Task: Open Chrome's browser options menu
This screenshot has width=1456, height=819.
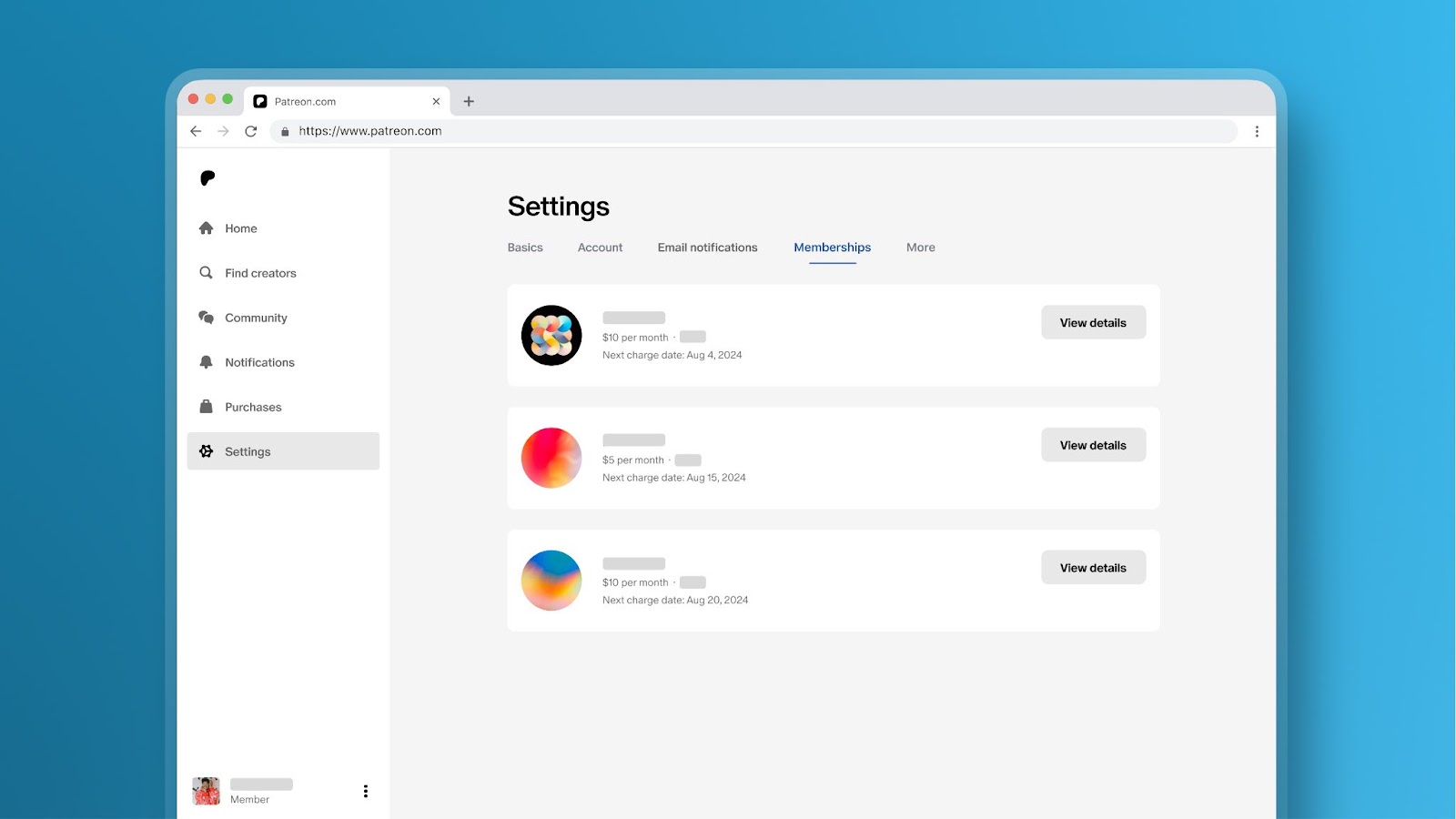Action: pyautogui.click(x=1258, y=131)
